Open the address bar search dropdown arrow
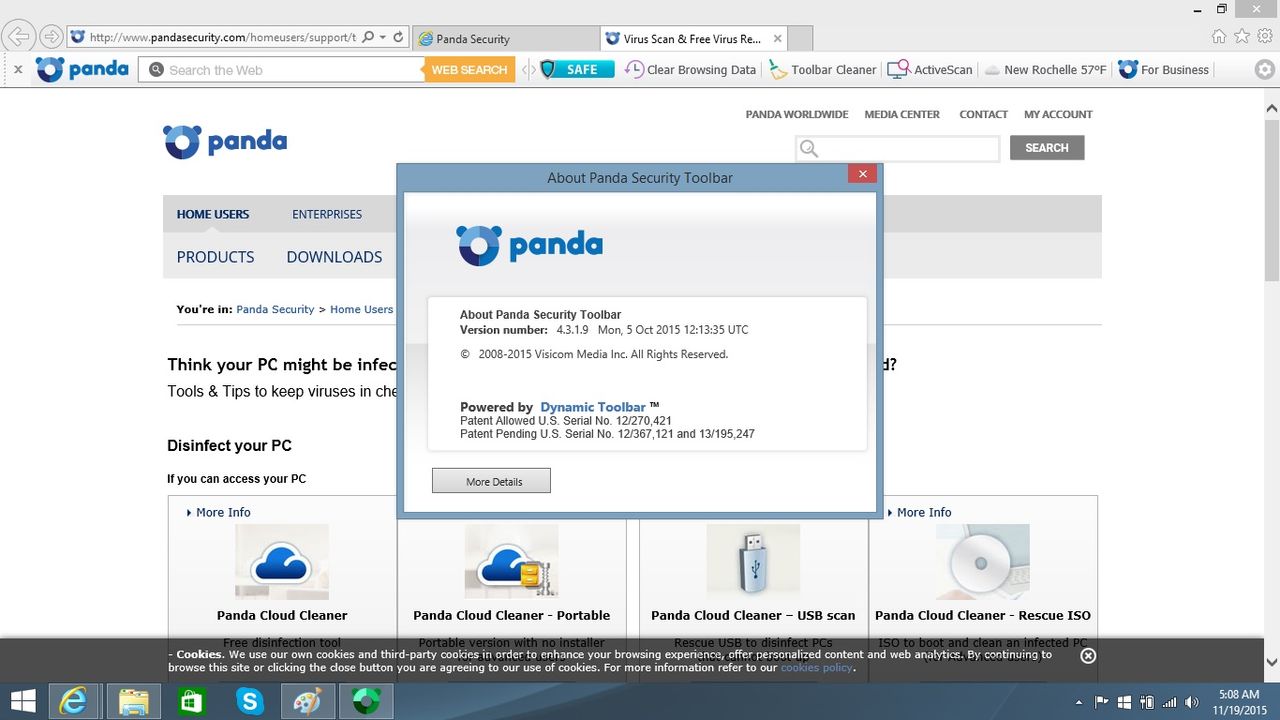1280x720 pixels. point(383,37)
